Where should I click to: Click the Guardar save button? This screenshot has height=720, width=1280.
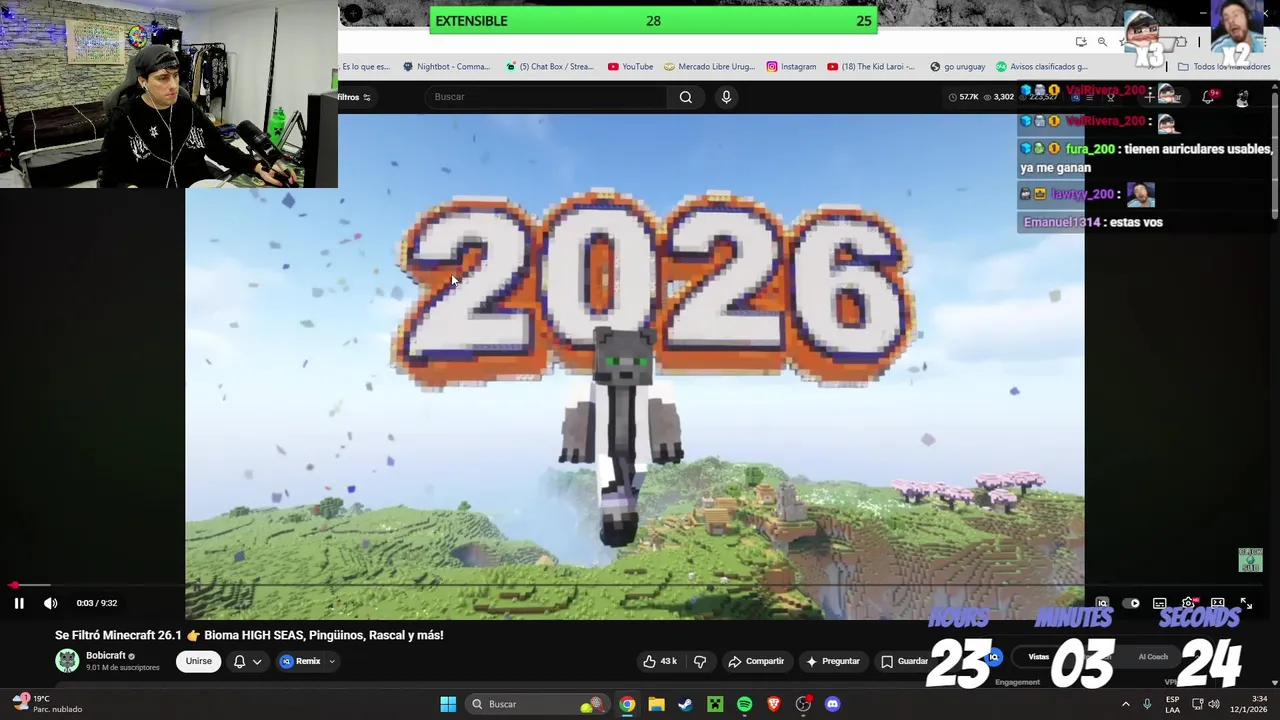pos(905,661)
